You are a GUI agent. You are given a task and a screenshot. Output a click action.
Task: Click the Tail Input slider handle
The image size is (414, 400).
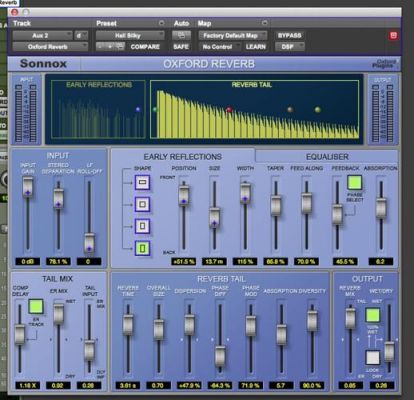(89, 350)
